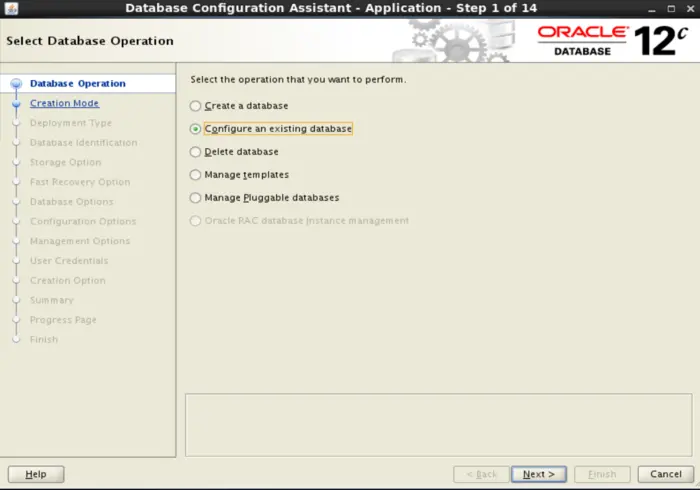The height and width of the screenshot is (490, 700).
Task: Click the Deployment Type step
Action: 71,123
